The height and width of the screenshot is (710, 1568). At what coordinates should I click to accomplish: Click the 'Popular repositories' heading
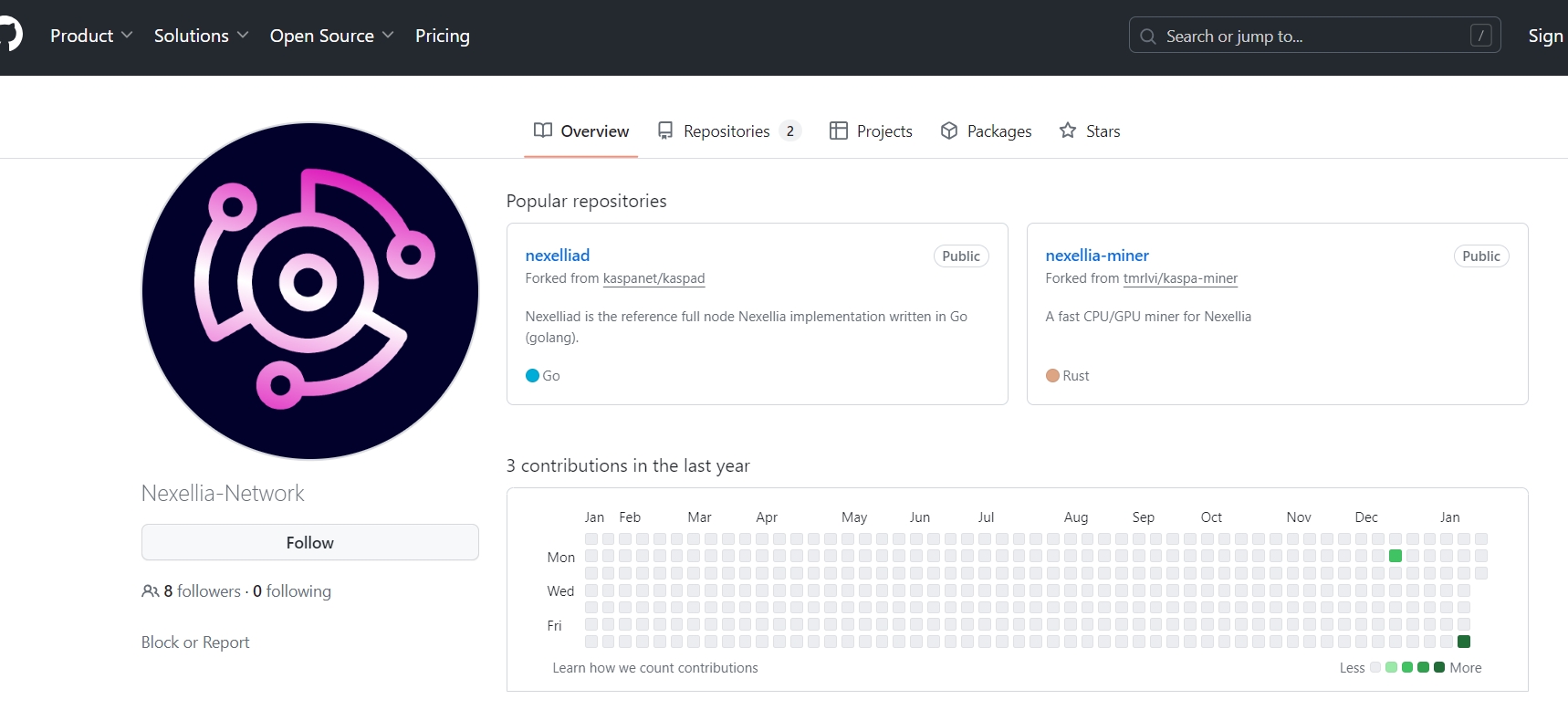coord(587,201)
